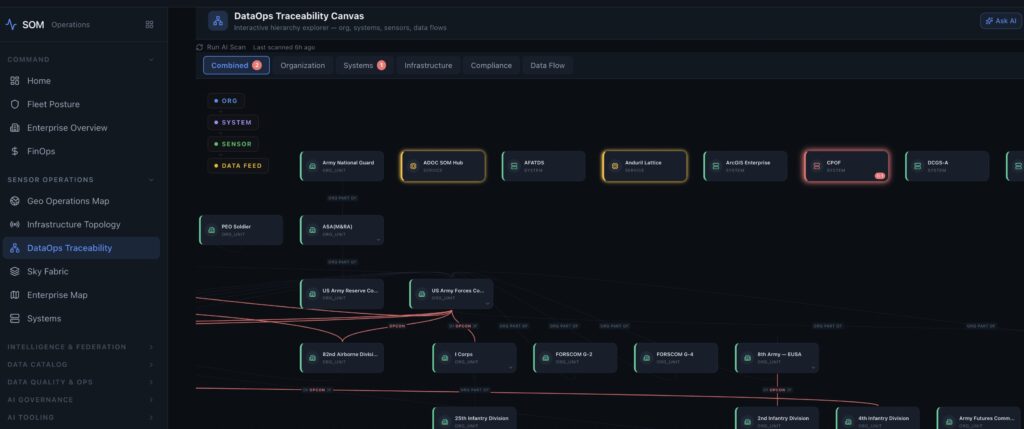1024x429 pixels.
Task: Switch to the Compliance tab
Action: tap(491, 66)
